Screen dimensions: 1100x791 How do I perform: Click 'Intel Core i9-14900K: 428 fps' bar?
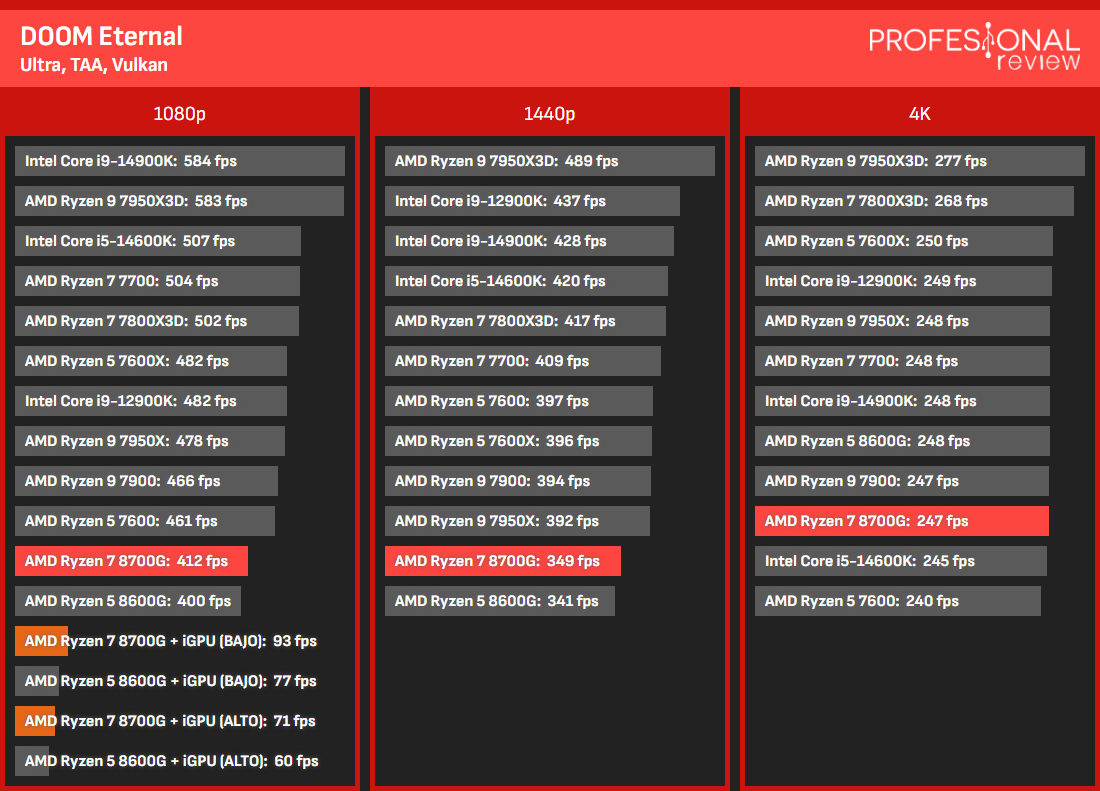[529, 241]
